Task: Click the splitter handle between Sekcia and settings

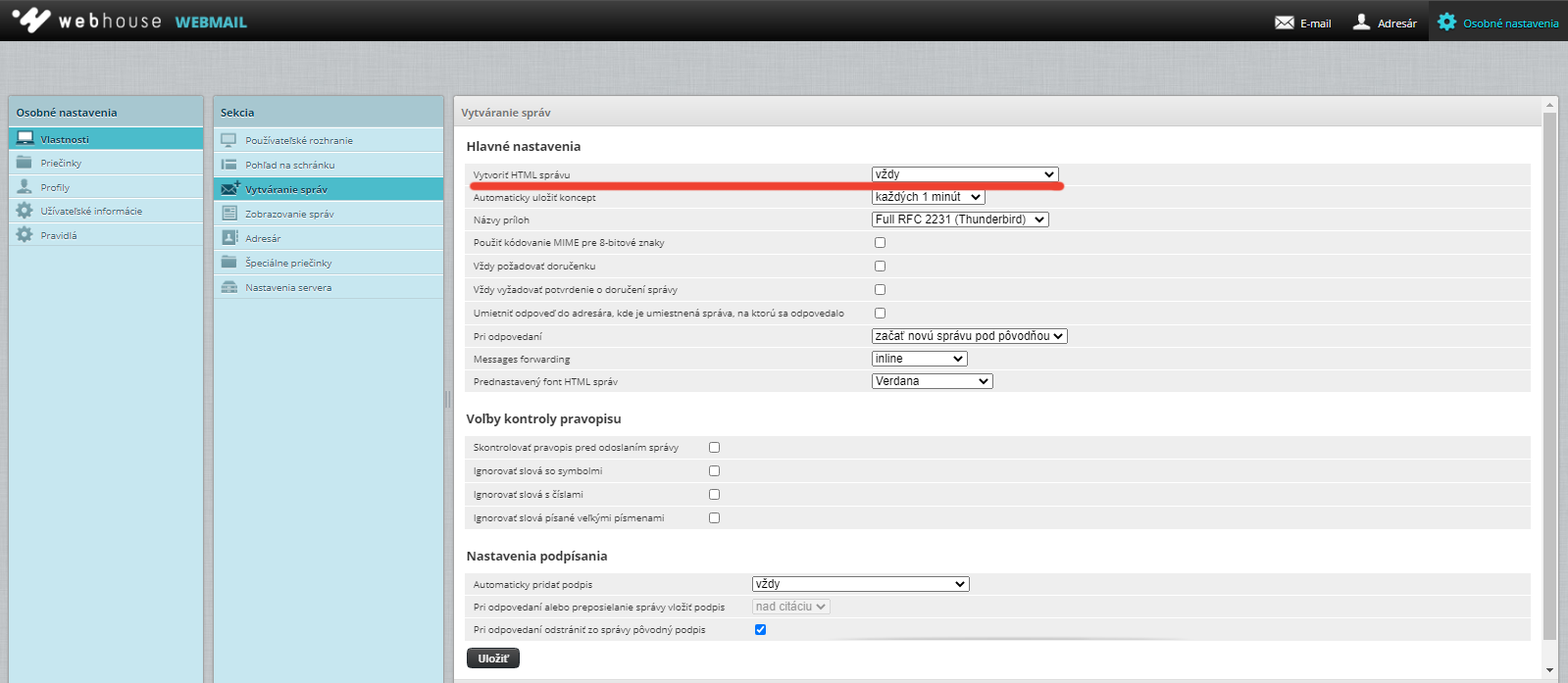Action: pyautogui.click(x=447, y=399)
